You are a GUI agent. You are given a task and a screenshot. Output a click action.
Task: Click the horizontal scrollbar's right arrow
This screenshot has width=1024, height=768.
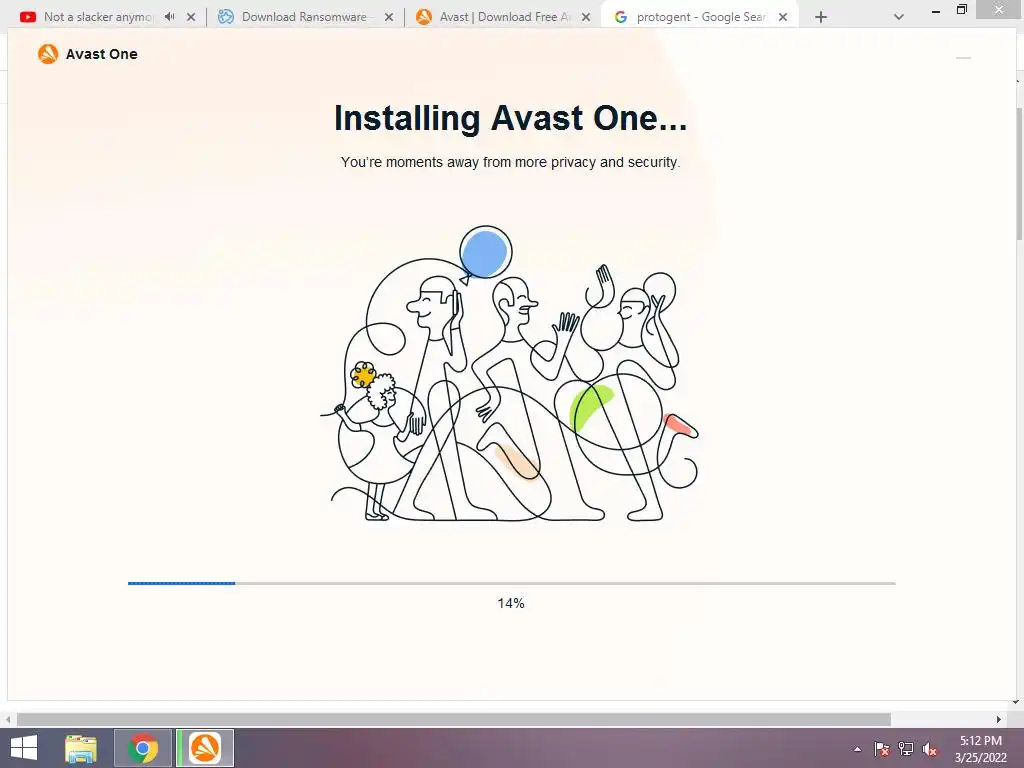(x=999, y=719)
